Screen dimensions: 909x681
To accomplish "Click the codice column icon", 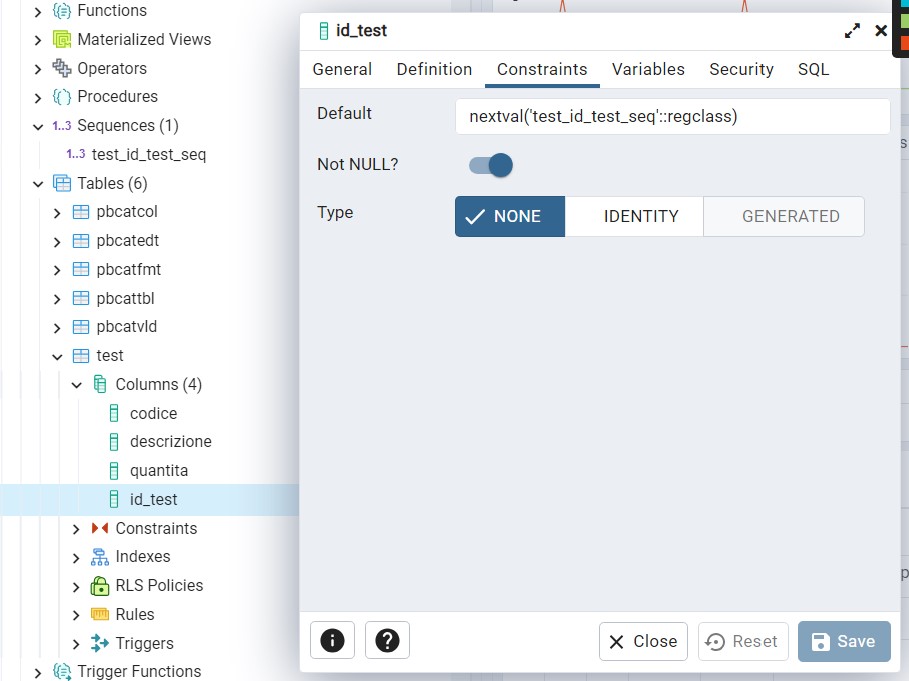I will [x=114, y=413].
